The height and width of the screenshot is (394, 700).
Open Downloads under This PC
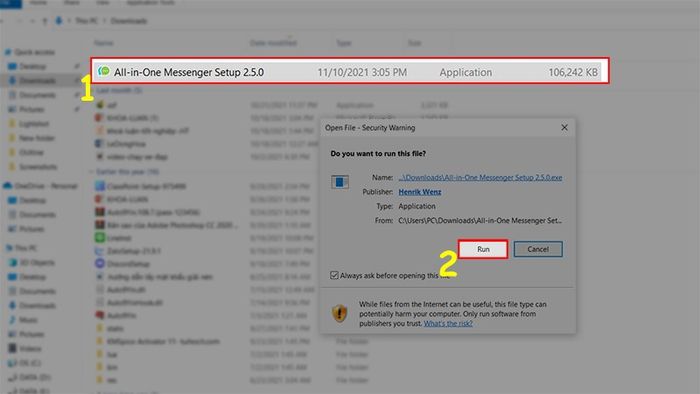38,306
